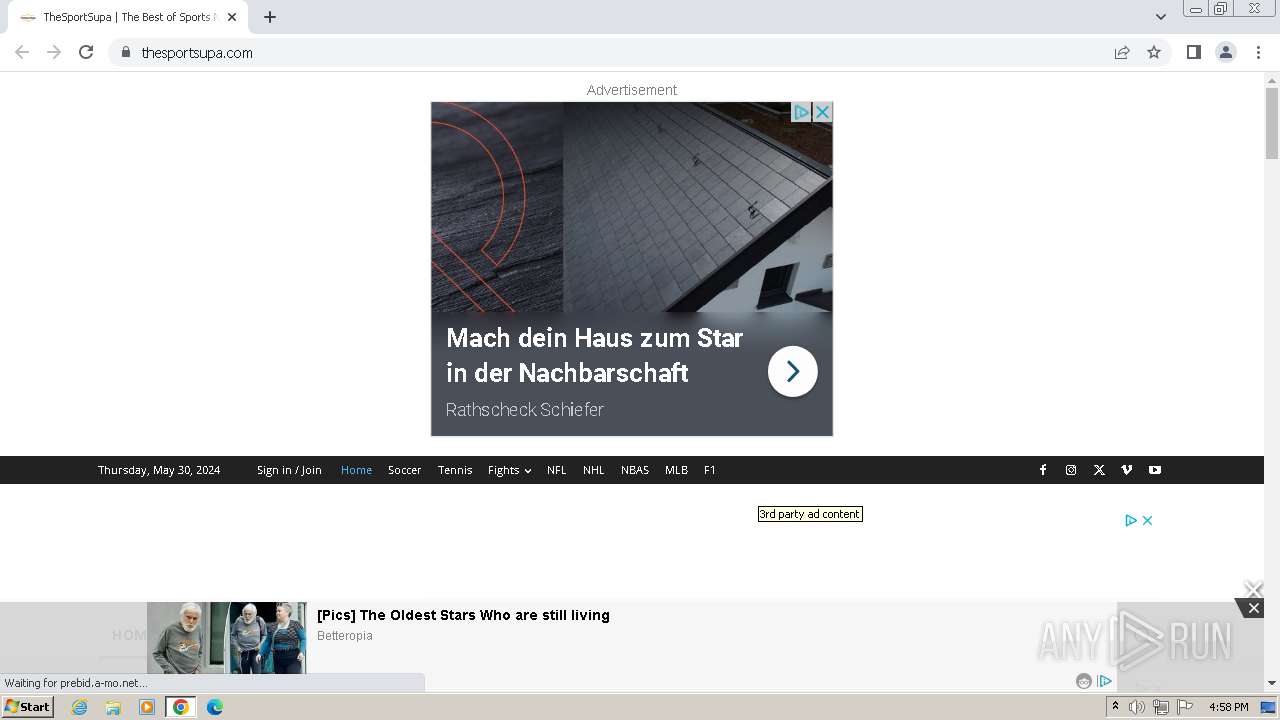
Task: Open the NHL menu item
Action: (594, 470)
